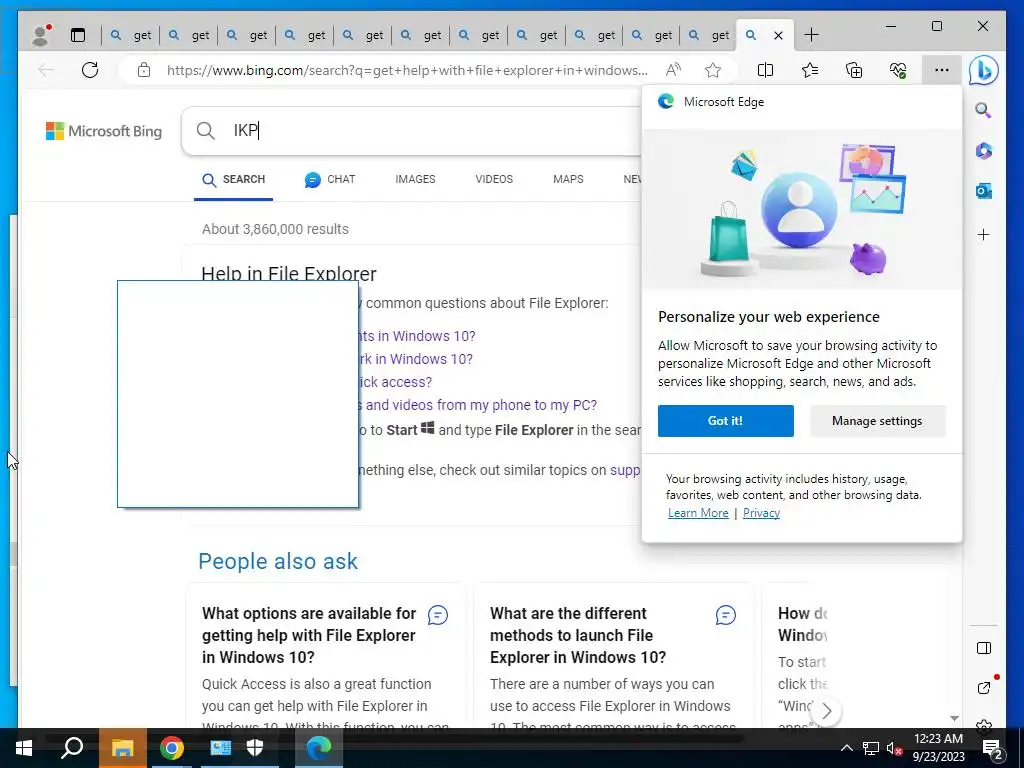The width and height of the screenshot is (1024, 768).
Task: Open the Bing Chat sidebar button
Action: point(984,70)
